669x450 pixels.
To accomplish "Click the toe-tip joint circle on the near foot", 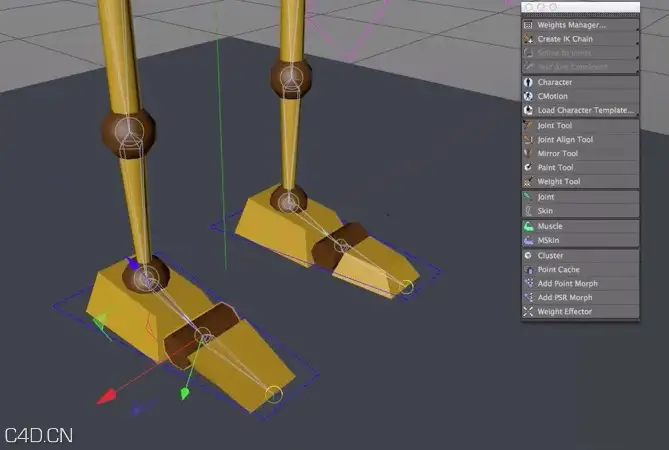I will point(274,394).
